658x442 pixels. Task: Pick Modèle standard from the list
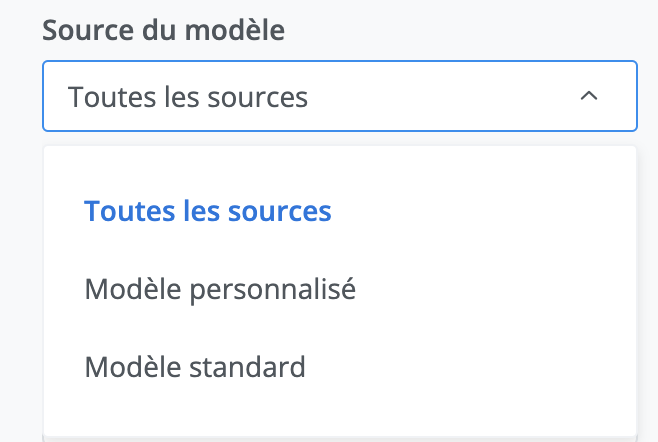click(x=195, y=367)
